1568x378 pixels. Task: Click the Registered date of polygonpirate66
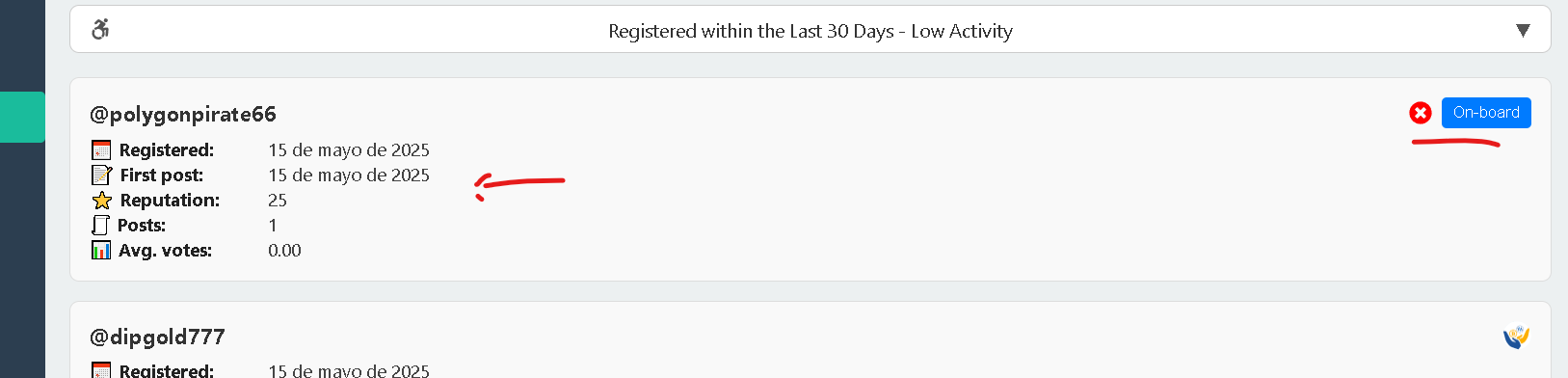[349, 149]
